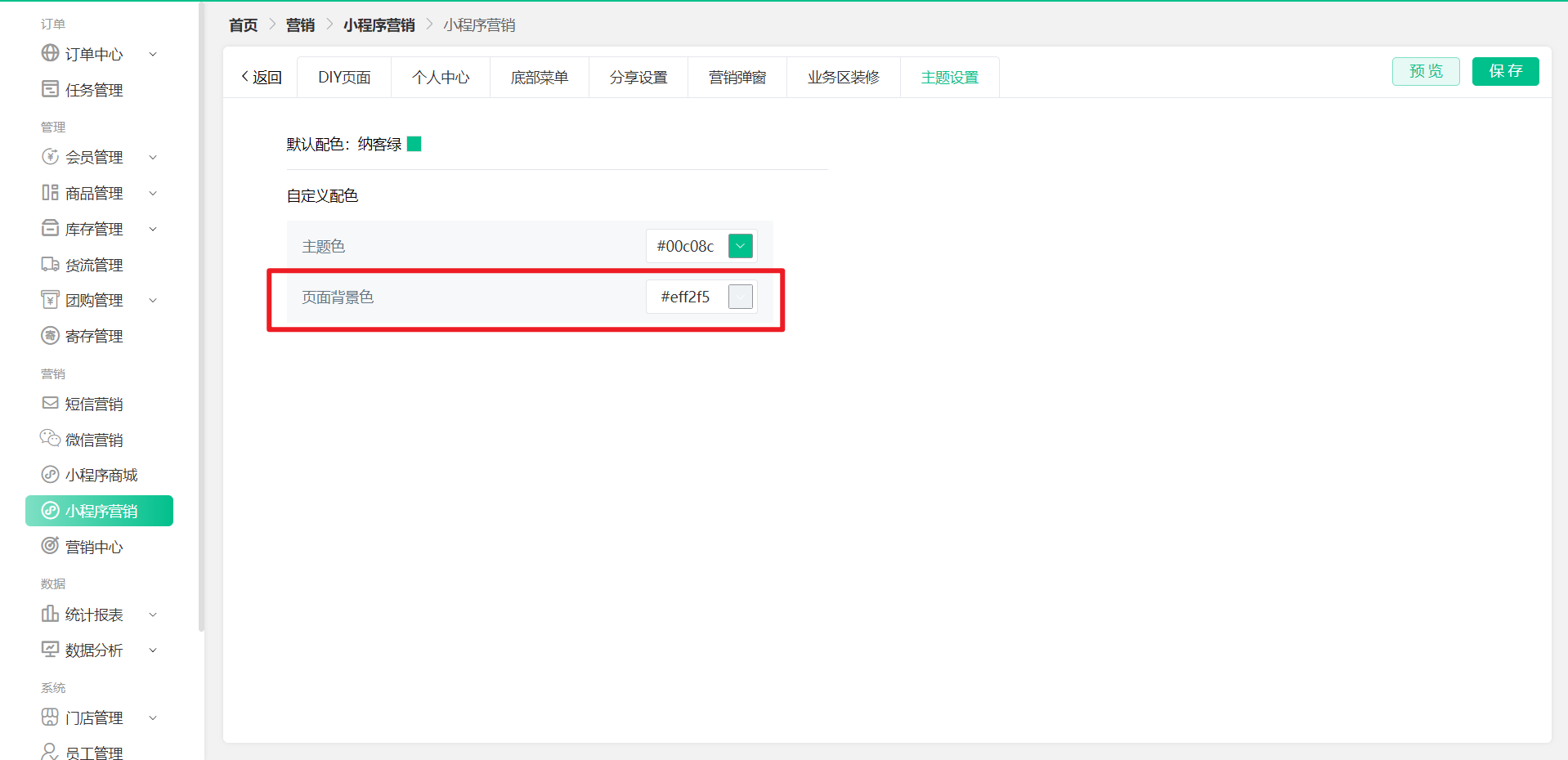Image resolution: width=1568 pixels, height=760 pixels.
Task: Go back with the 返回 link
Action: coord(262,77)
